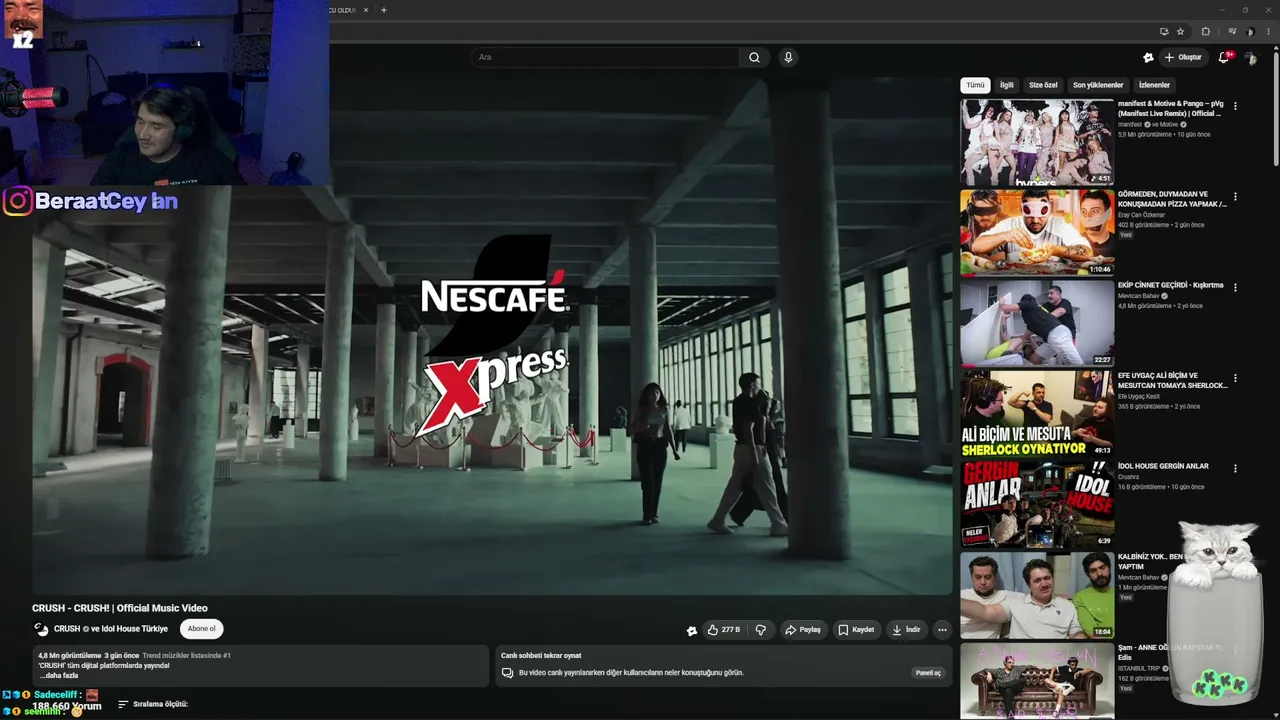1280x720 pixels.
Task: Select the İzlenenler filter chip
Action: point(1154,85)
